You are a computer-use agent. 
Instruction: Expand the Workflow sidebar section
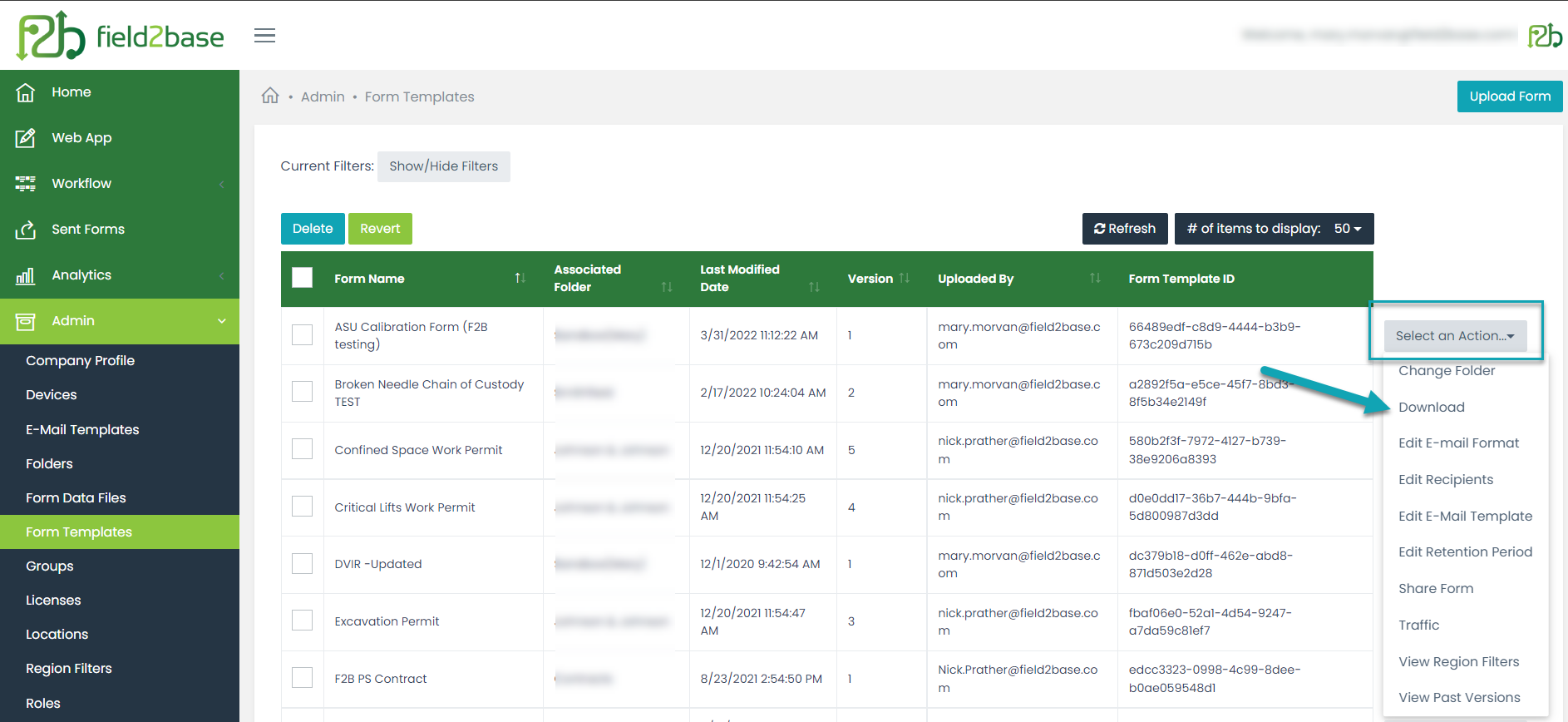(x=222, y=184)
